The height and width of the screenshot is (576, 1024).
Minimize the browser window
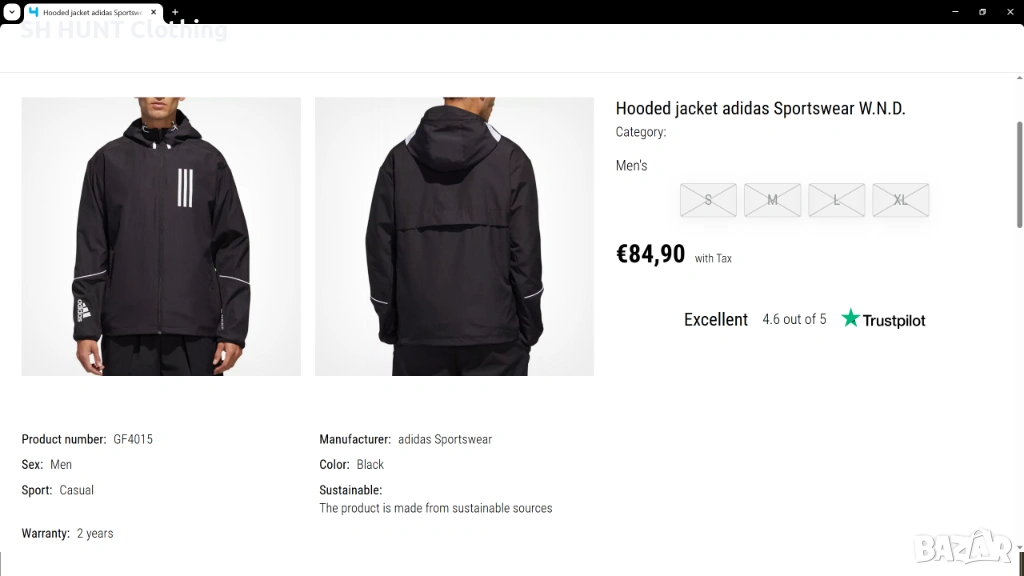pyautogui.click(x=955, y=12)
